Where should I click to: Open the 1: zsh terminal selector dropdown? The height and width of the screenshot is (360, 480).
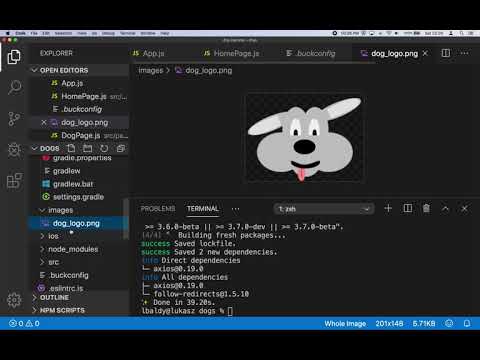(x=324, y=209)
